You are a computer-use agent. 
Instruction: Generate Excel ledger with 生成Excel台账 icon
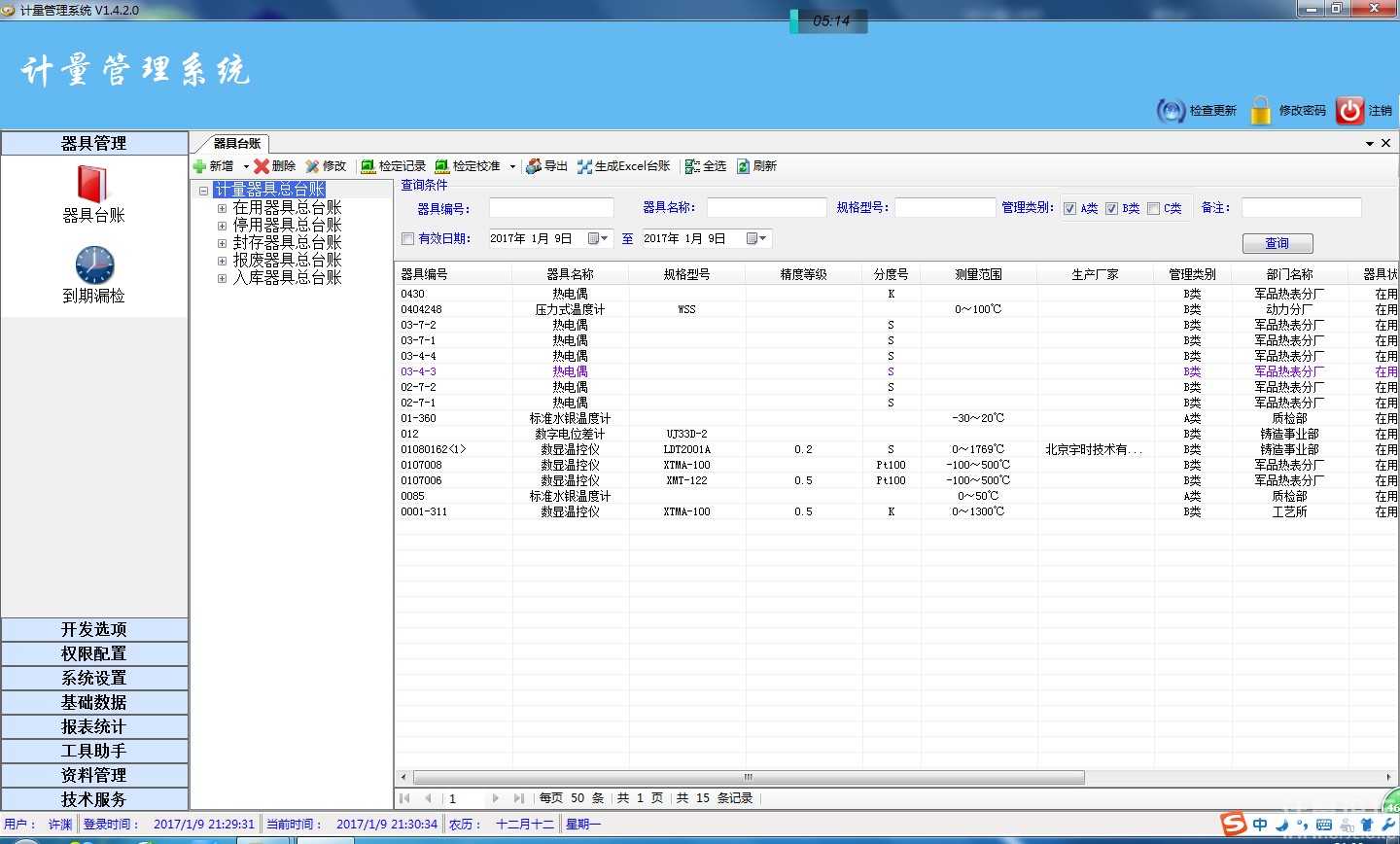[x=584, y=166]
